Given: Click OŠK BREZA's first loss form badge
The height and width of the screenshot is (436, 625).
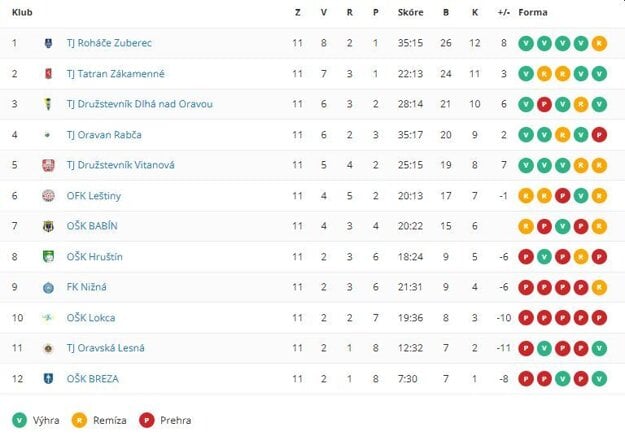Looking at the screenshot, I should (526, 379).
